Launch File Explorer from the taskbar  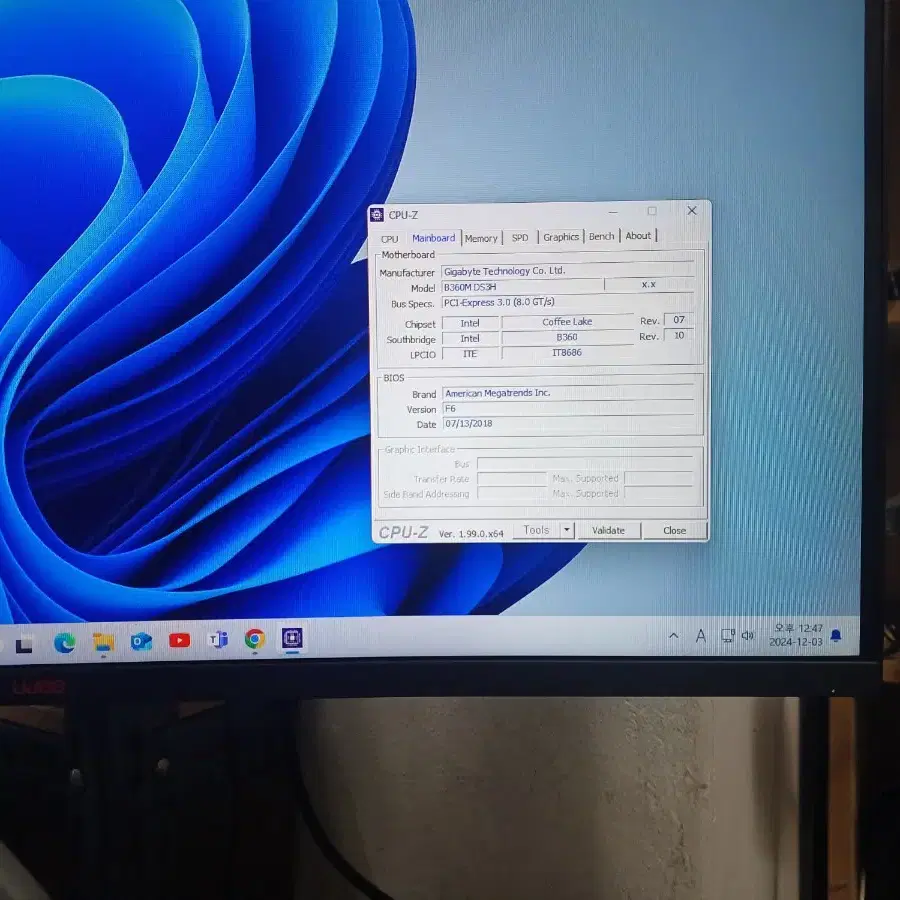pos(103,642)
